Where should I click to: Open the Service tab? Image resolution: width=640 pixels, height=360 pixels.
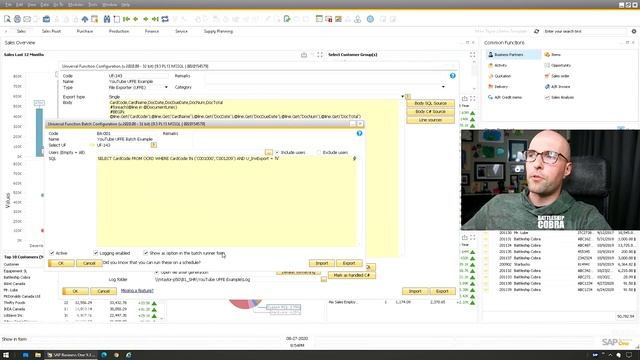[181, 31]
